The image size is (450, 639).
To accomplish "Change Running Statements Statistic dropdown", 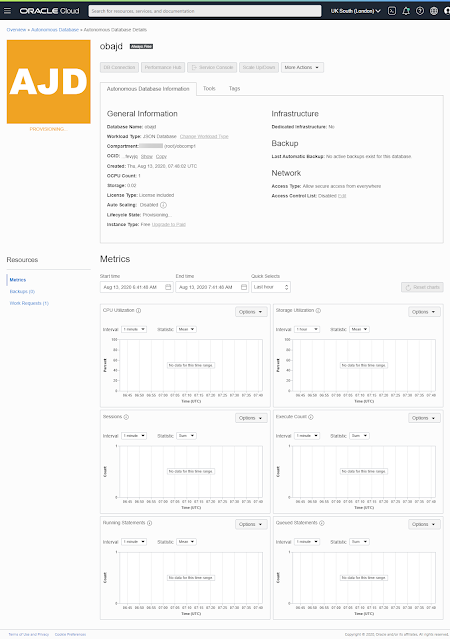I will click(x=186, y=542).
